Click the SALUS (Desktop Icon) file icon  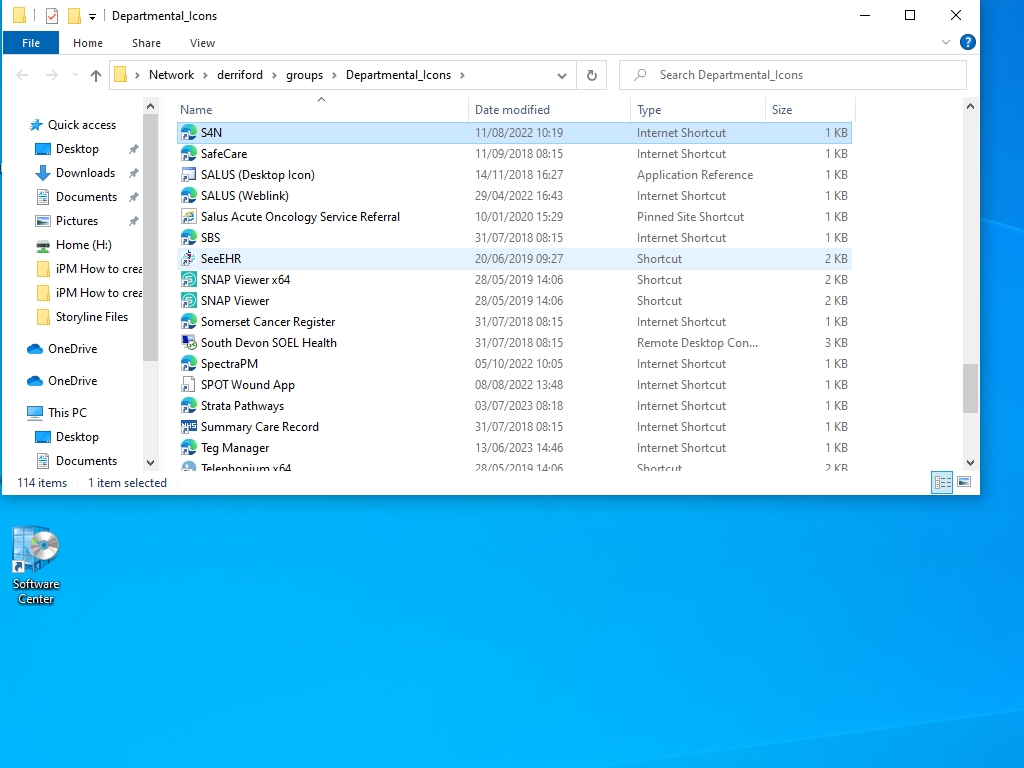pos(189,174)
